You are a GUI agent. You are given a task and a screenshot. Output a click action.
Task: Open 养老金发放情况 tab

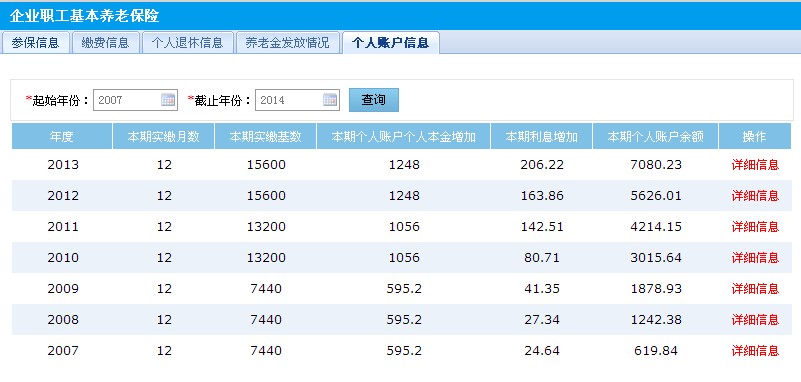(288, 42)
